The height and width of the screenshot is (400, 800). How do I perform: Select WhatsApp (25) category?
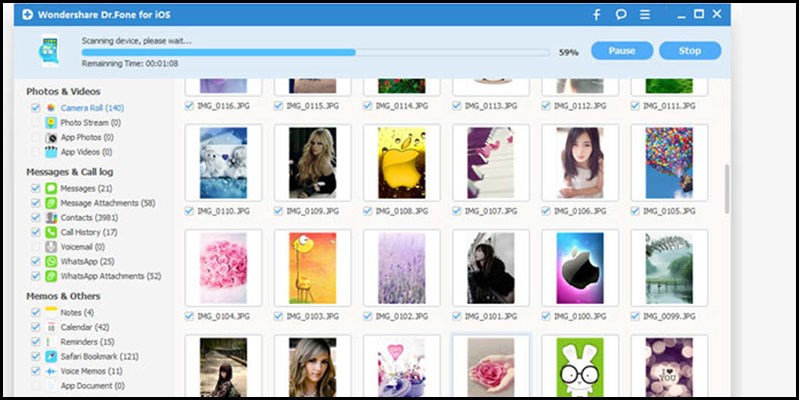tap(87, 261)
